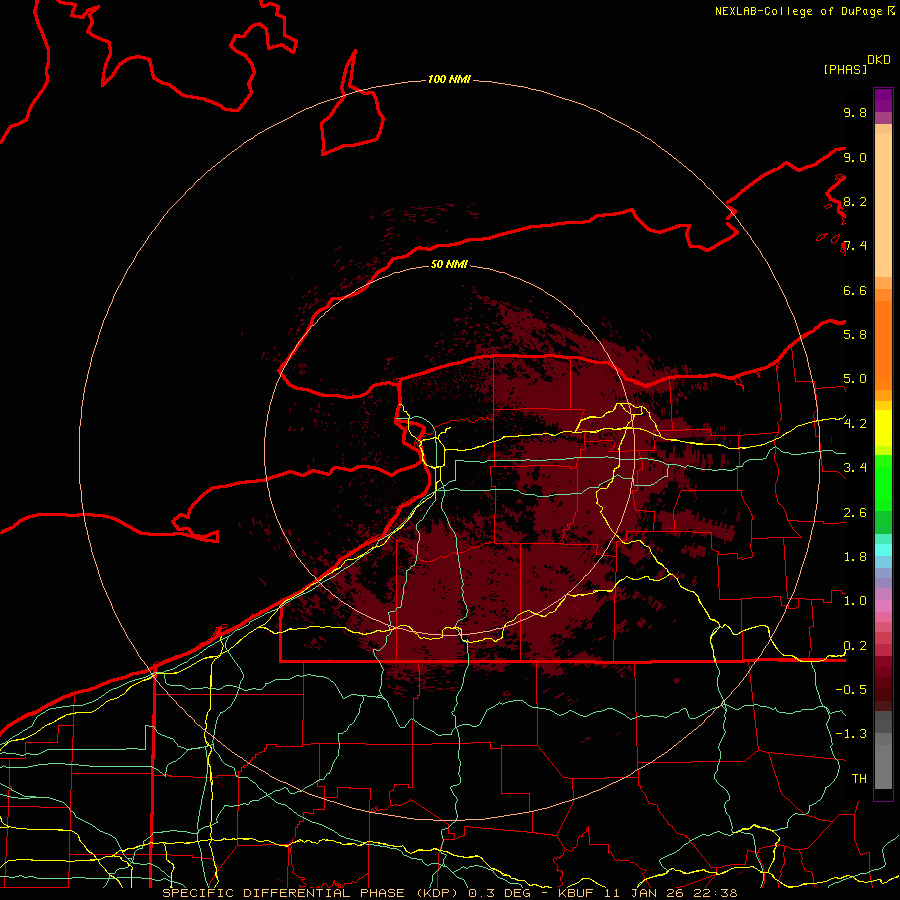Viewport: 900px width, 900px height.
Task: Select the 8.2 value on the scale
Action: click(x=855, y=201)
